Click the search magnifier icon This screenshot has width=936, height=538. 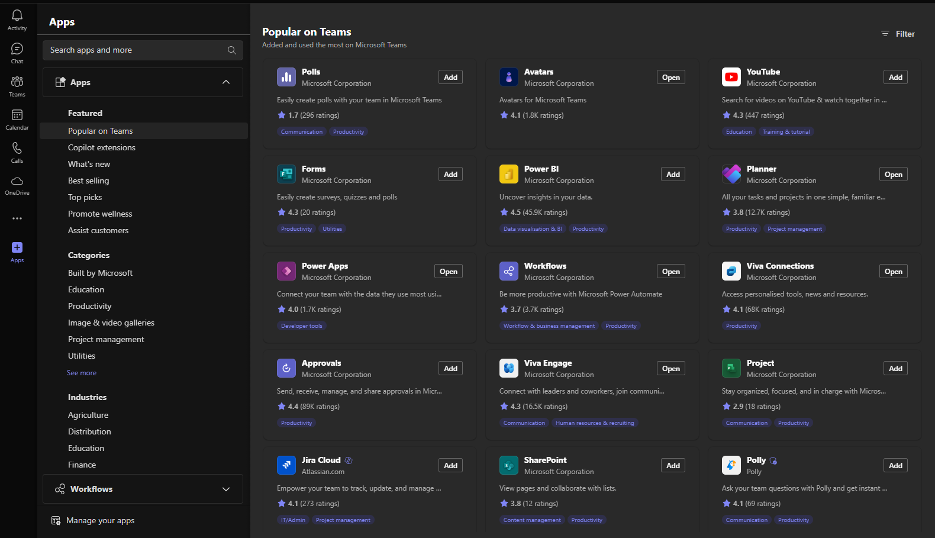tap(232, 50)
